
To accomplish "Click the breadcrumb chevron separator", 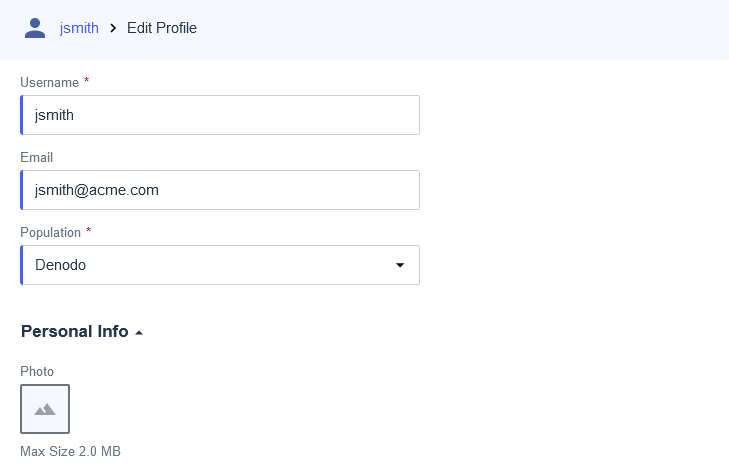I will (x=113, y=28).
